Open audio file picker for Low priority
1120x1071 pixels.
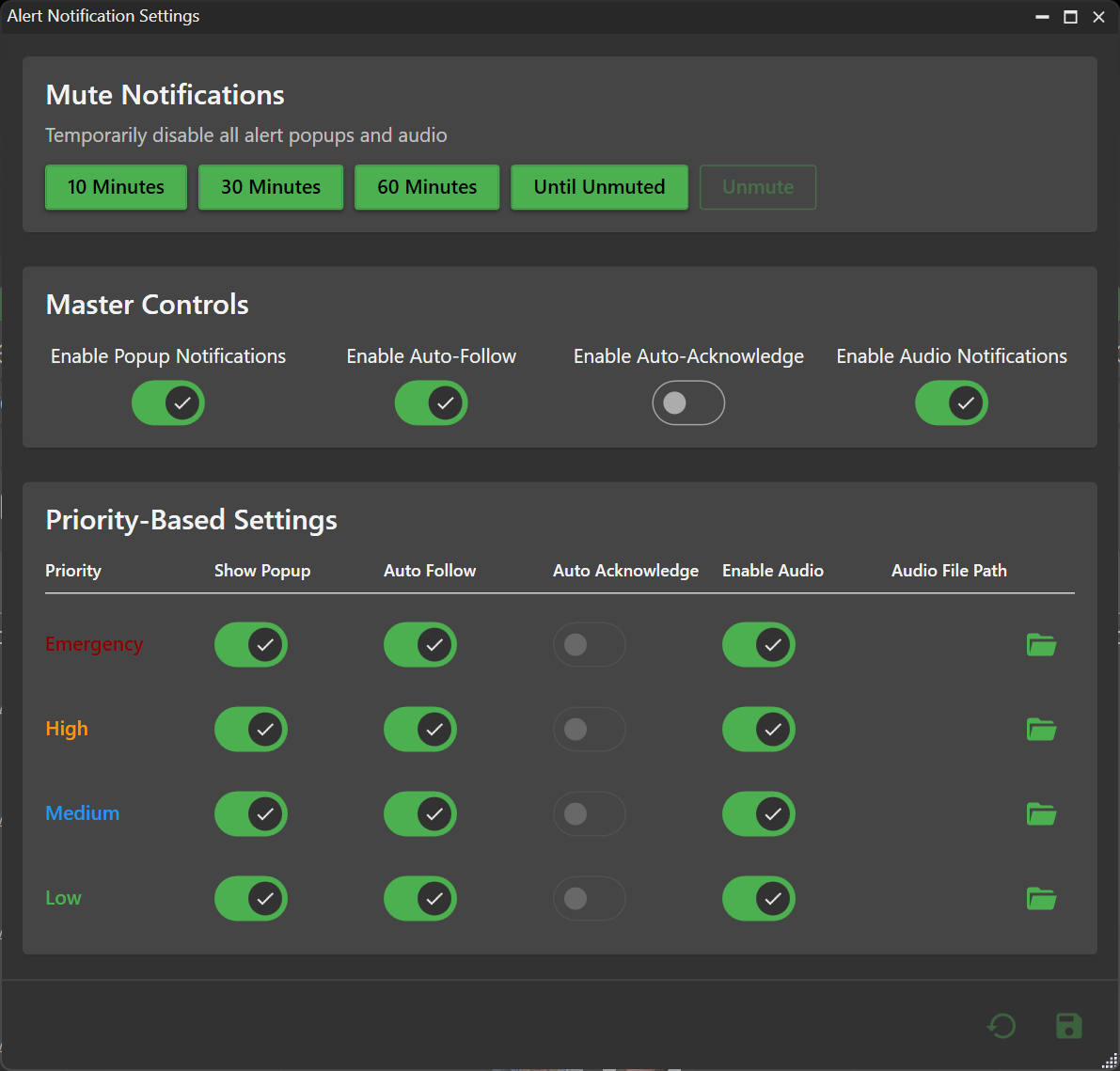point(1041,899)
